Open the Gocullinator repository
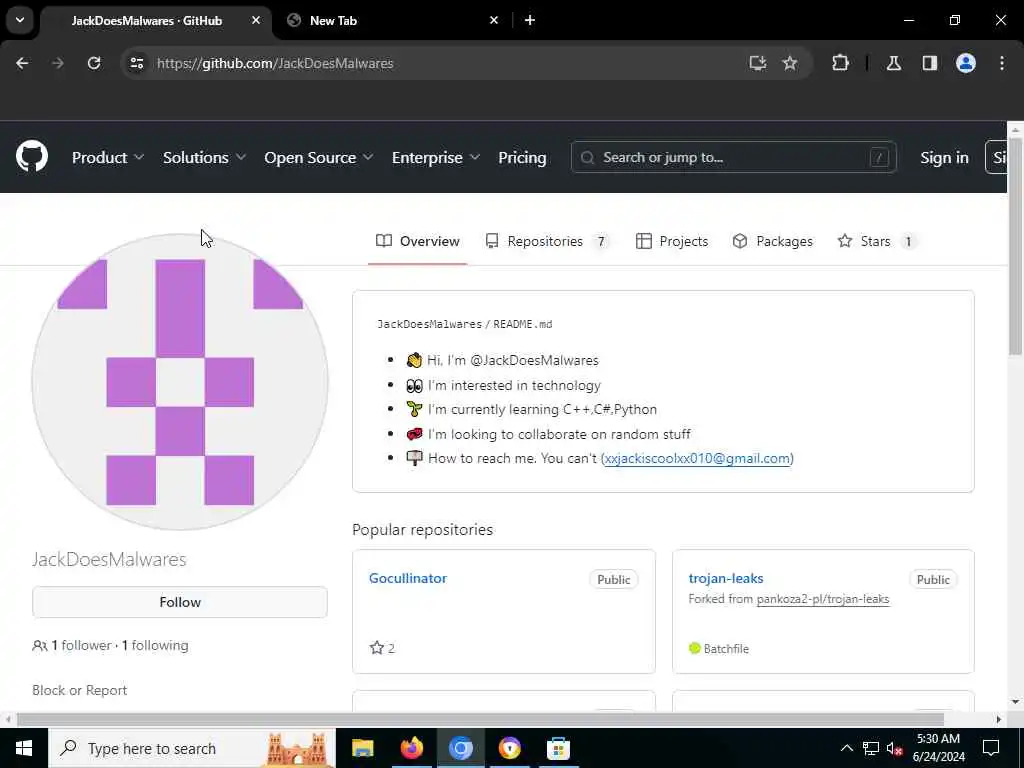1024x768 pixels. click(408, 578)
